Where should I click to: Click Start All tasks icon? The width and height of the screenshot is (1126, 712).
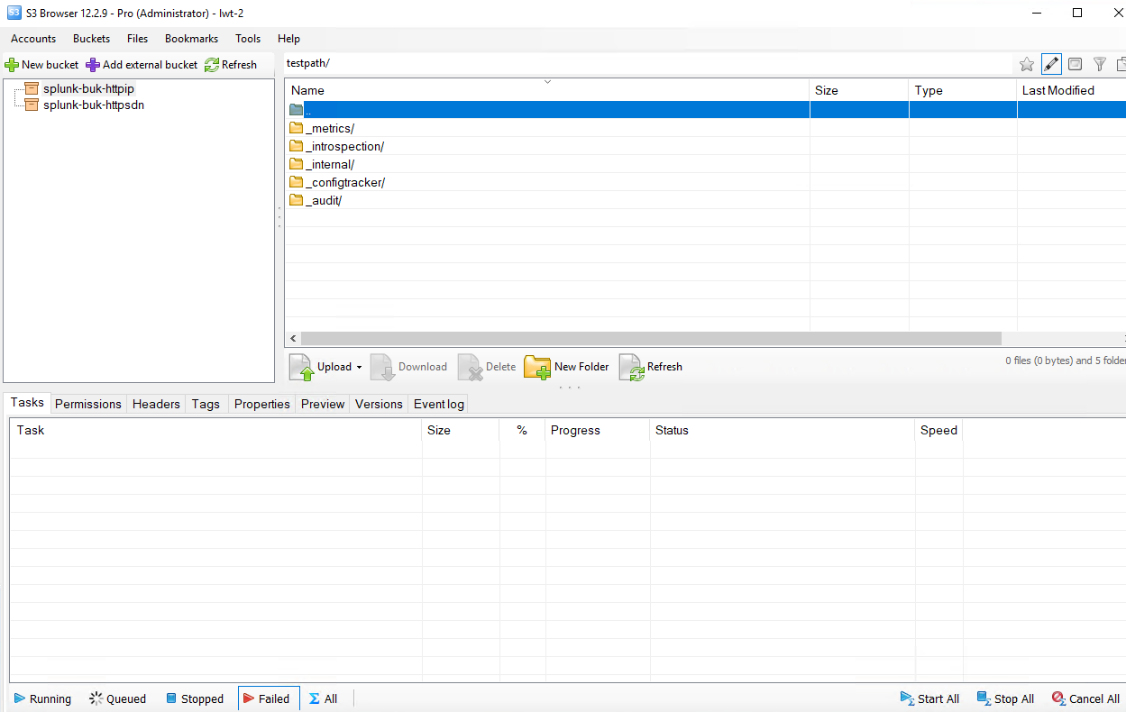tap(907, 699)
